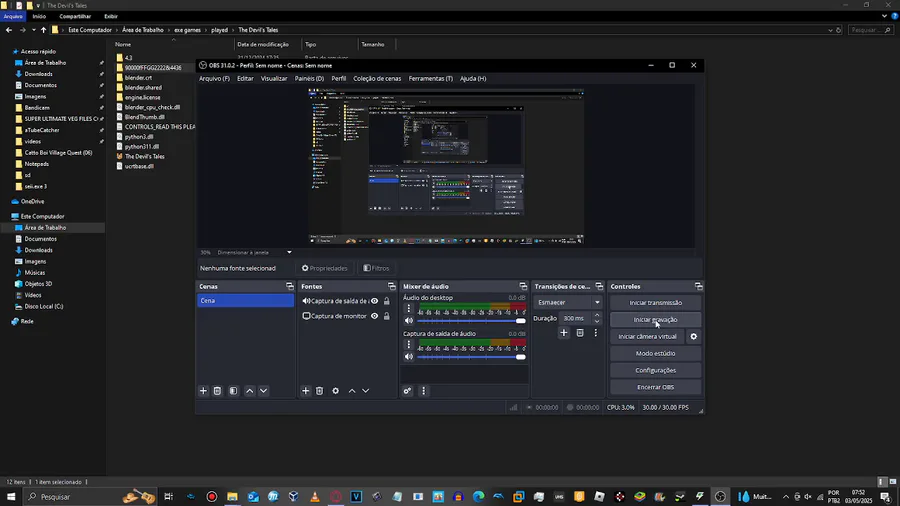Open scene filters icon in Cenas panel
Viewport: 900px width, 506px height.
pos(234,391)
